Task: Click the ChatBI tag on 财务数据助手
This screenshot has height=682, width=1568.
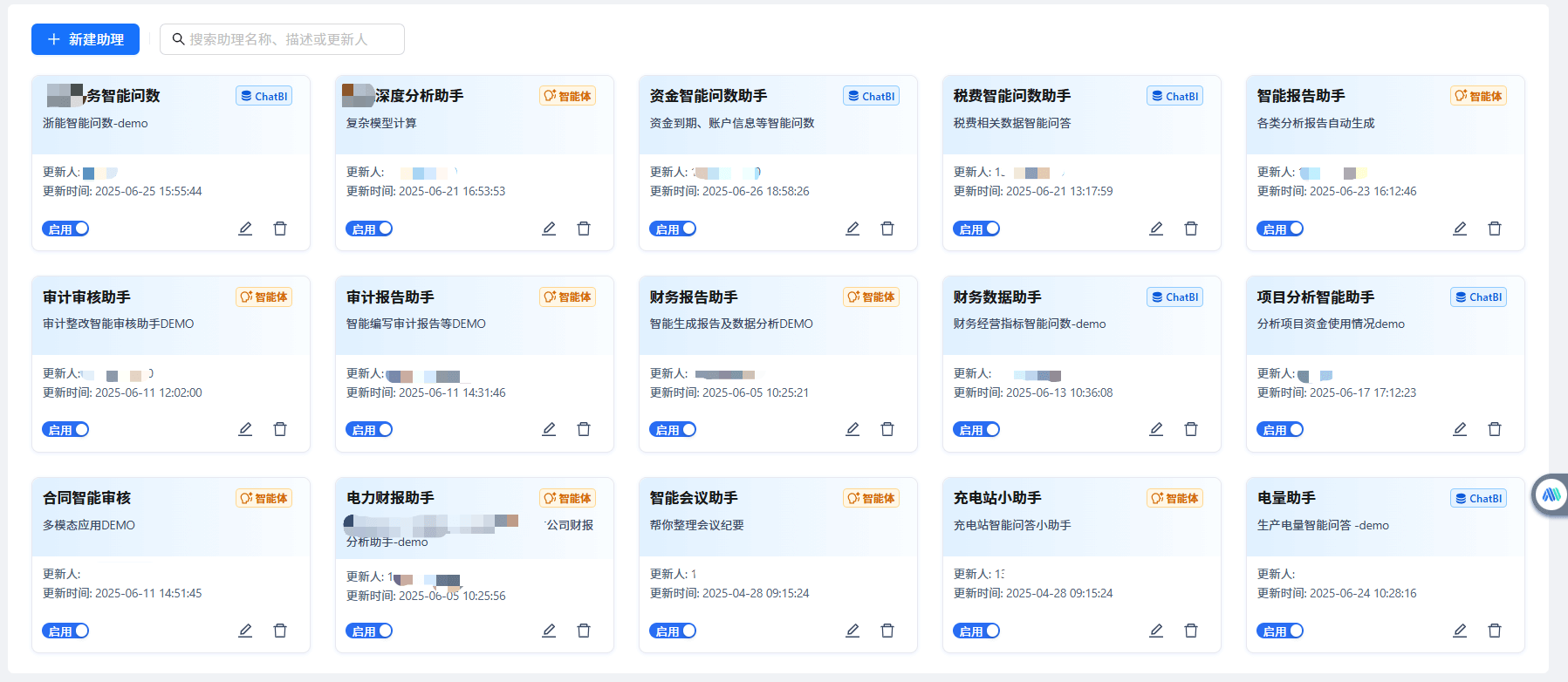Action: 1174,297
